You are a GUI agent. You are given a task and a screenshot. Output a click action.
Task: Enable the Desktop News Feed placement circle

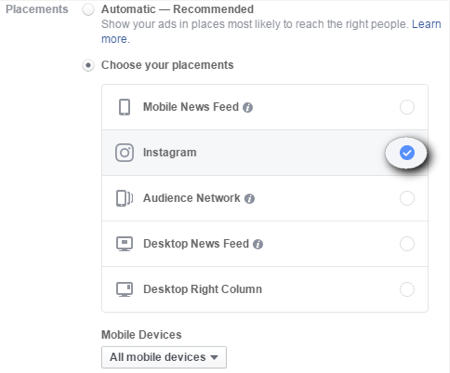[x=407, y=244]
